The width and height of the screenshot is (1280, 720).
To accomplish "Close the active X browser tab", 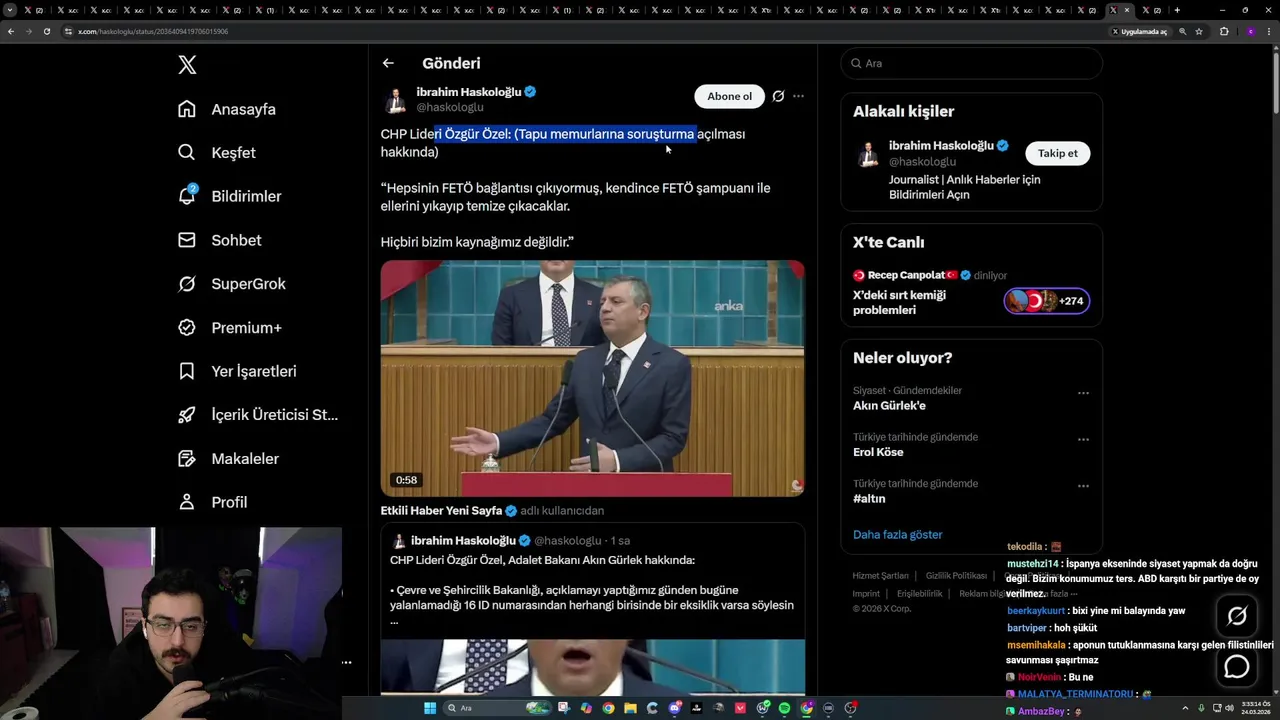I will pos(1127,10).
